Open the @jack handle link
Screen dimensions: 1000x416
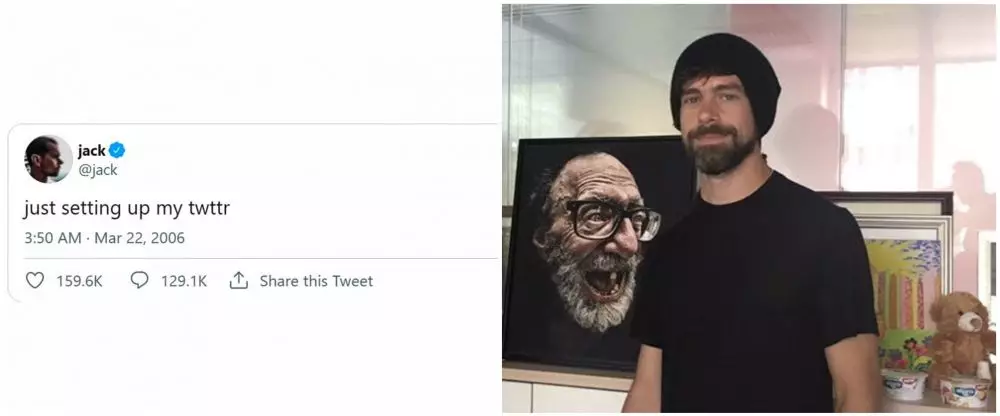pos(97,169)
